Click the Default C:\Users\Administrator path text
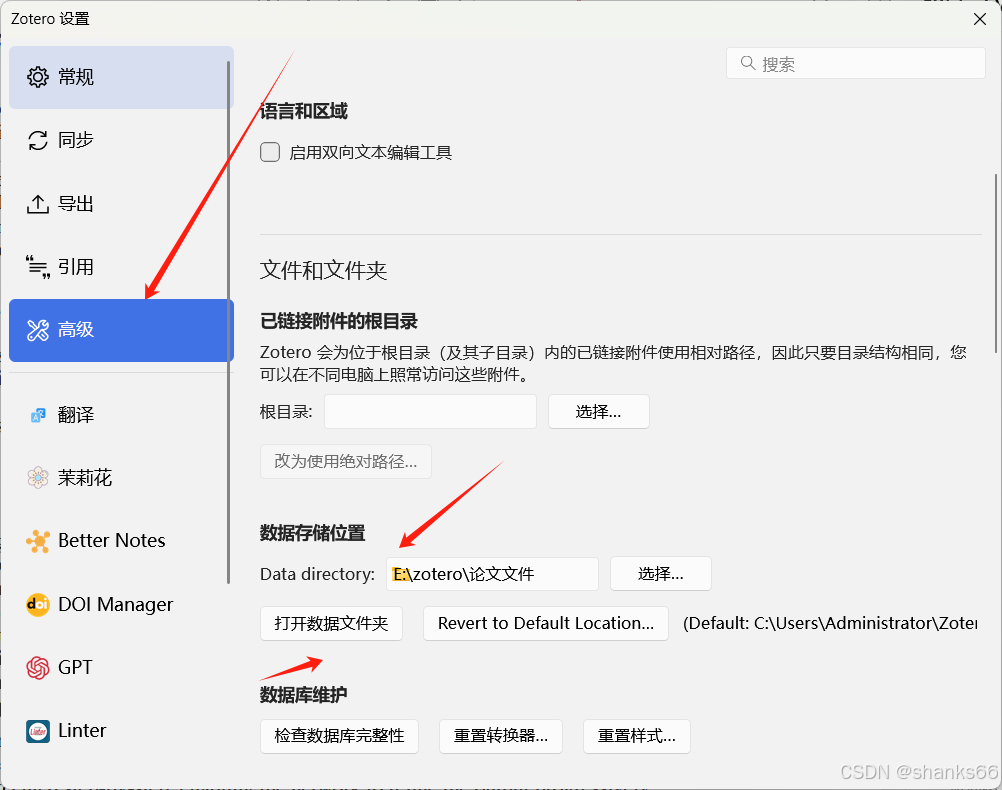This screenshot has width=1002, height=790. (830, 623)
